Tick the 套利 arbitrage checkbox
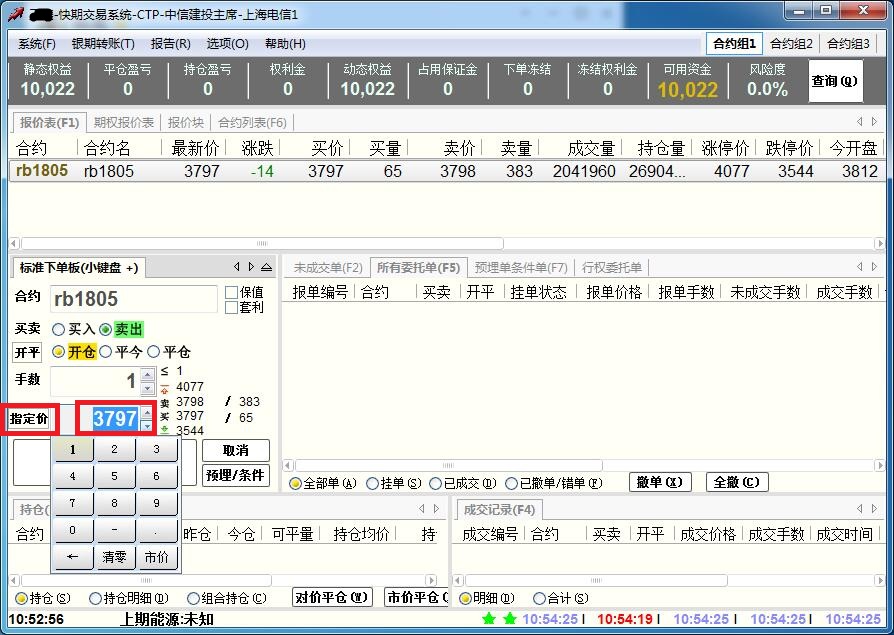The height and width of the screenshot is (635, 894). 231,307
